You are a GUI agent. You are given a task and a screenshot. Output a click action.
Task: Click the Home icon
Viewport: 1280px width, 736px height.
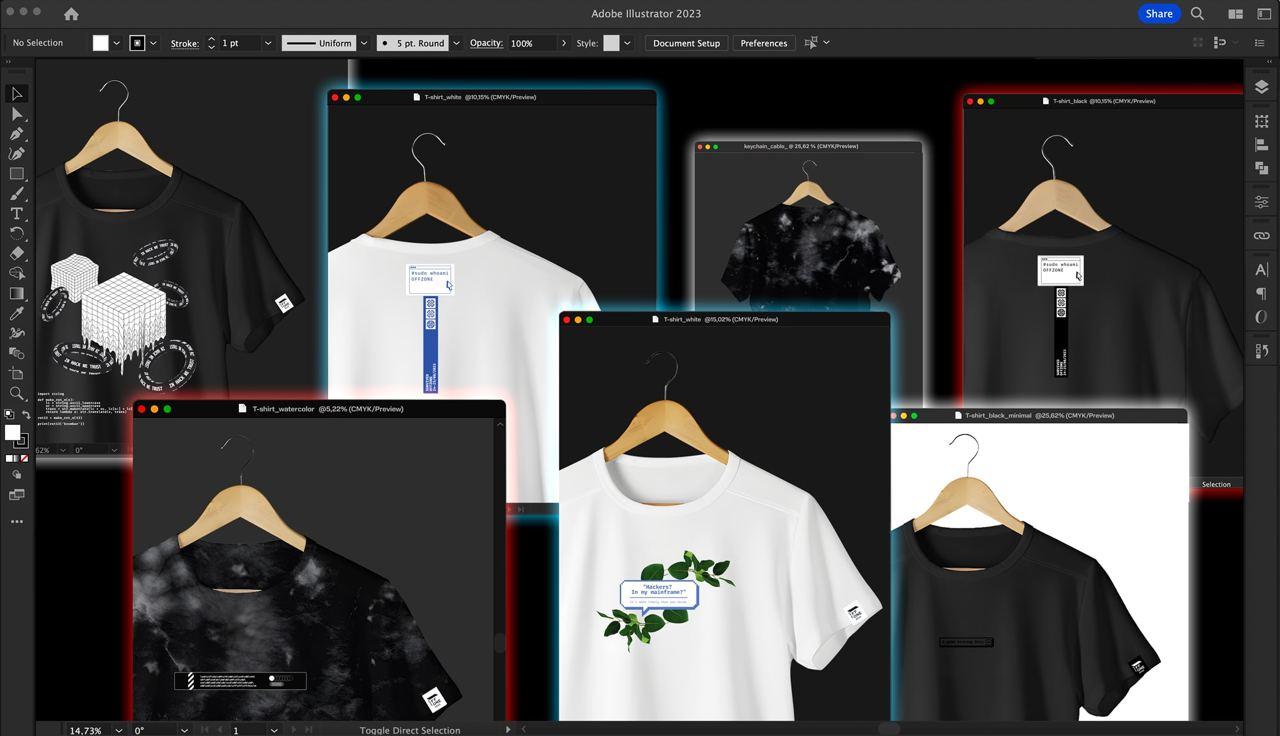tap(71, 14)
